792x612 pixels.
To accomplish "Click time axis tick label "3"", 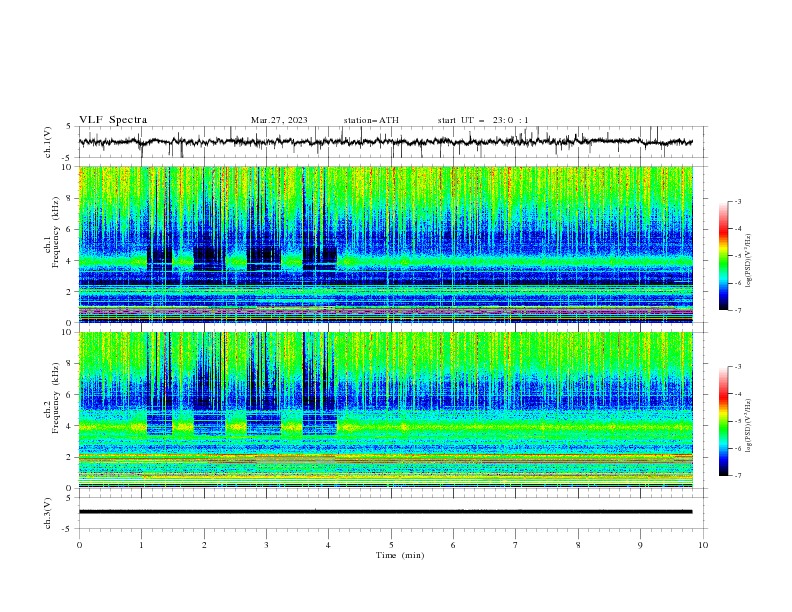I will click(267, 545).
